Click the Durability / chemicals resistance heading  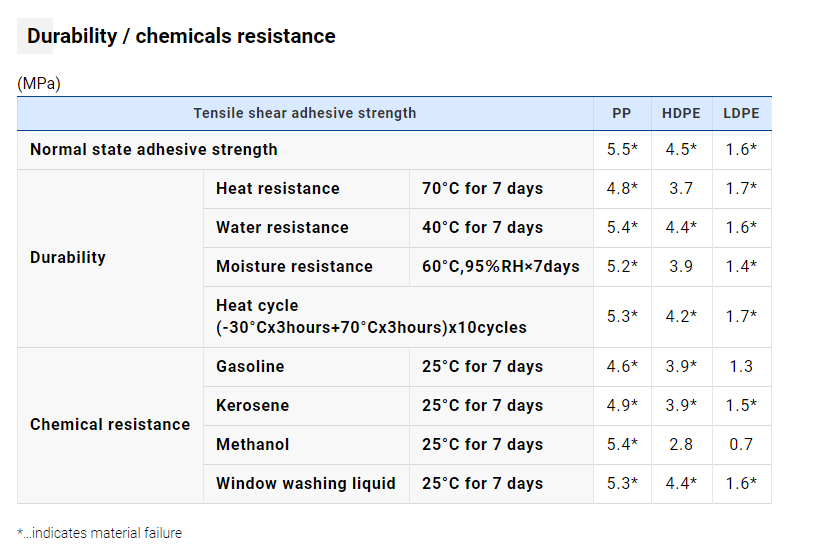click(181, 36)
